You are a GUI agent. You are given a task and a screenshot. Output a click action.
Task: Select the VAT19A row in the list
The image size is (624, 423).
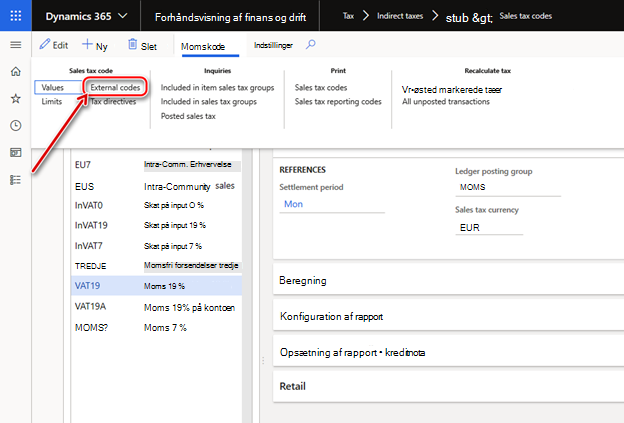[x=156, y=307]
